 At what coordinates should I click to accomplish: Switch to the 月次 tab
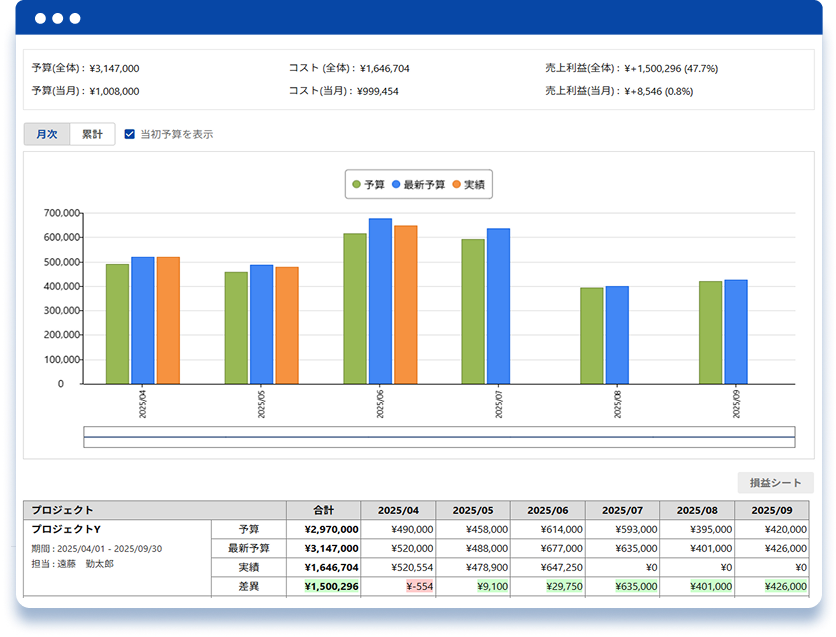(46, 134)
